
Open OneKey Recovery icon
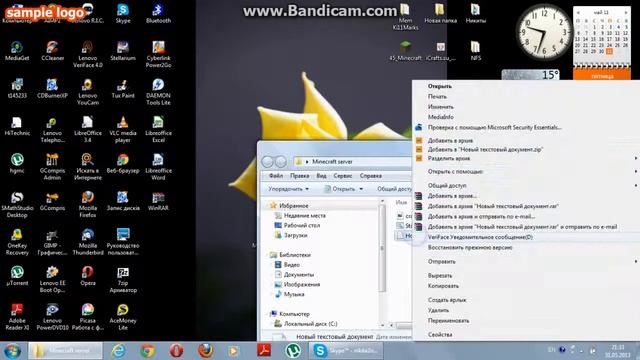coord(17,242)
